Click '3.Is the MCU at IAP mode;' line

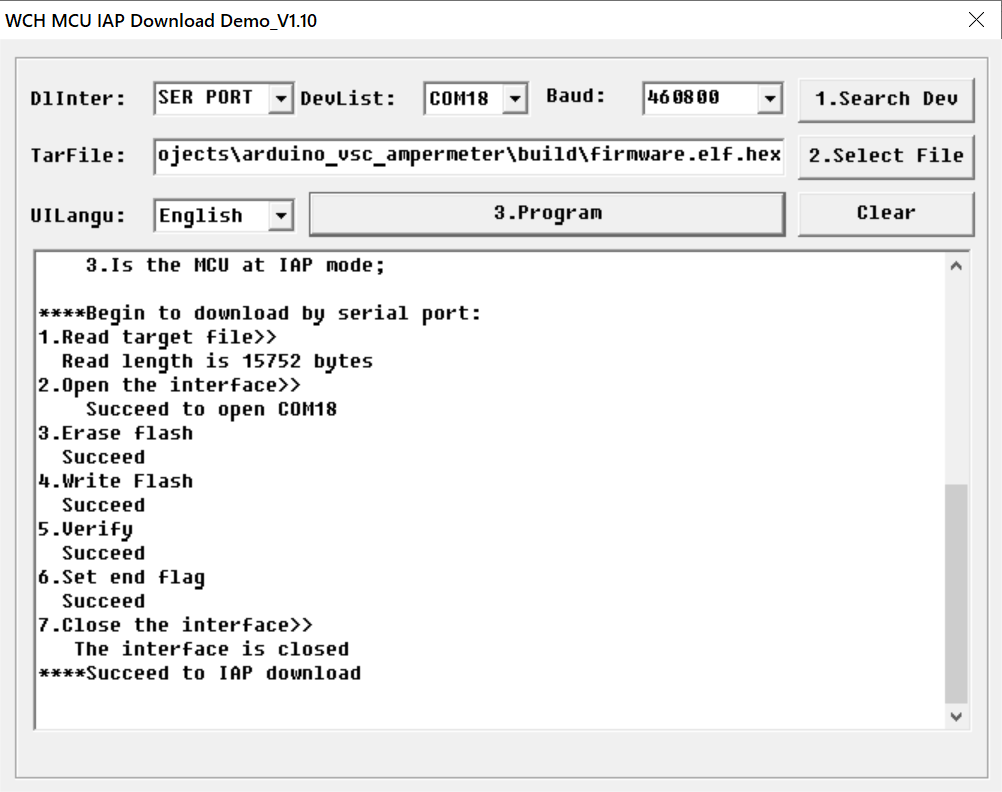tap(236, 265)
